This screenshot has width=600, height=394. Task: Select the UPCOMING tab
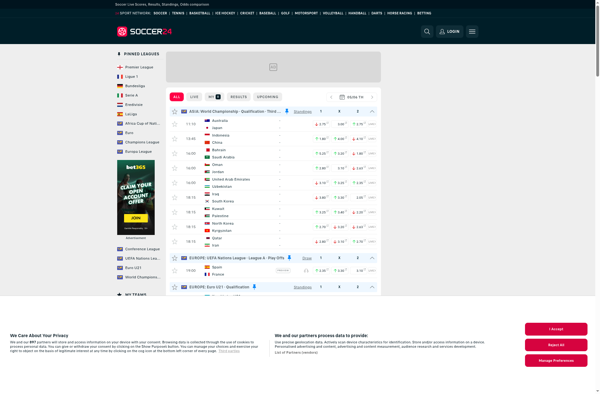(267, 97)
